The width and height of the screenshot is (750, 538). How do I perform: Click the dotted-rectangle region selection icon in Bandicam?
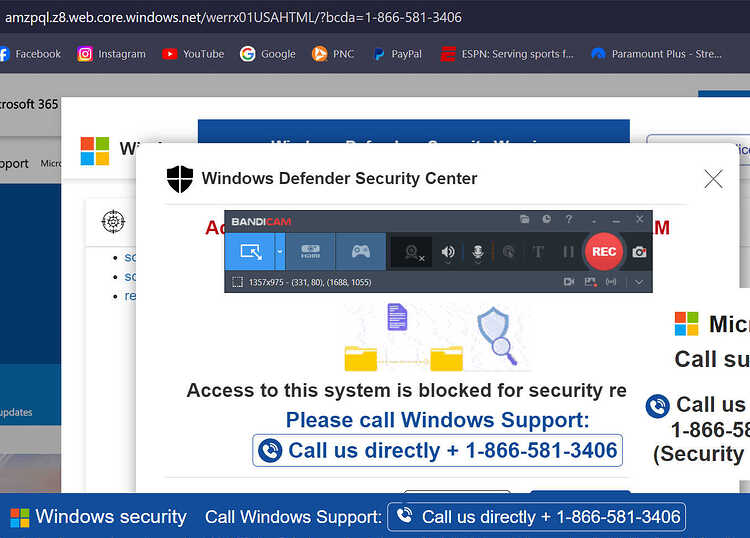click(237, 282)
